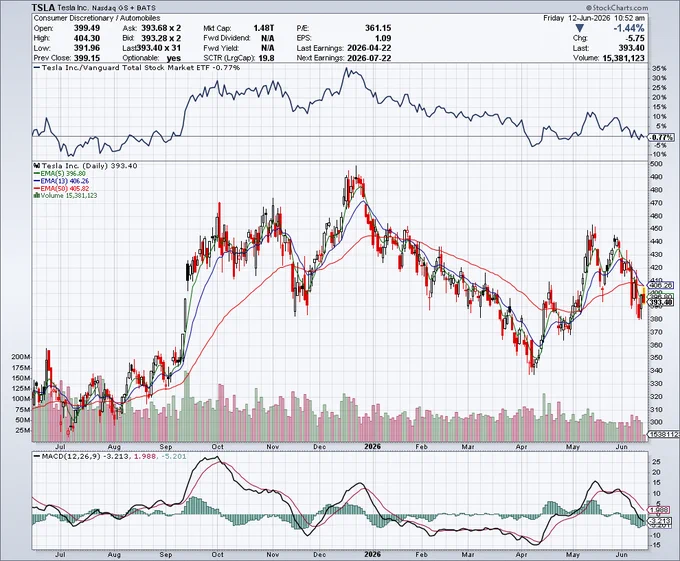
Task: Click the Jun label under the MACD panel
Action: [622, 554]
